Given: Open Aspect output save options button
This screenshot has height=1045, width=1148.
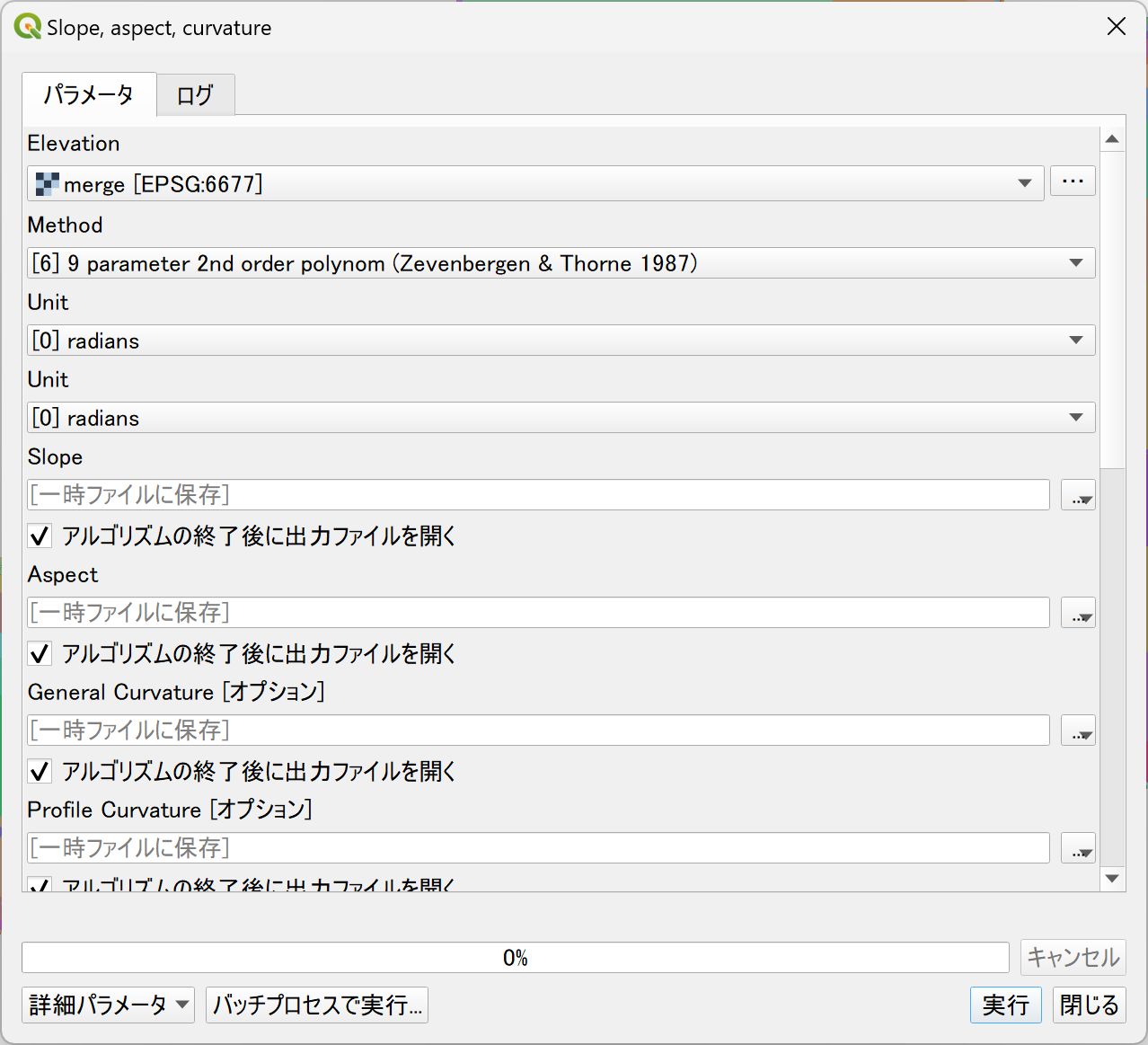Looking at the screenshot, I should (x=1078, y=613).
